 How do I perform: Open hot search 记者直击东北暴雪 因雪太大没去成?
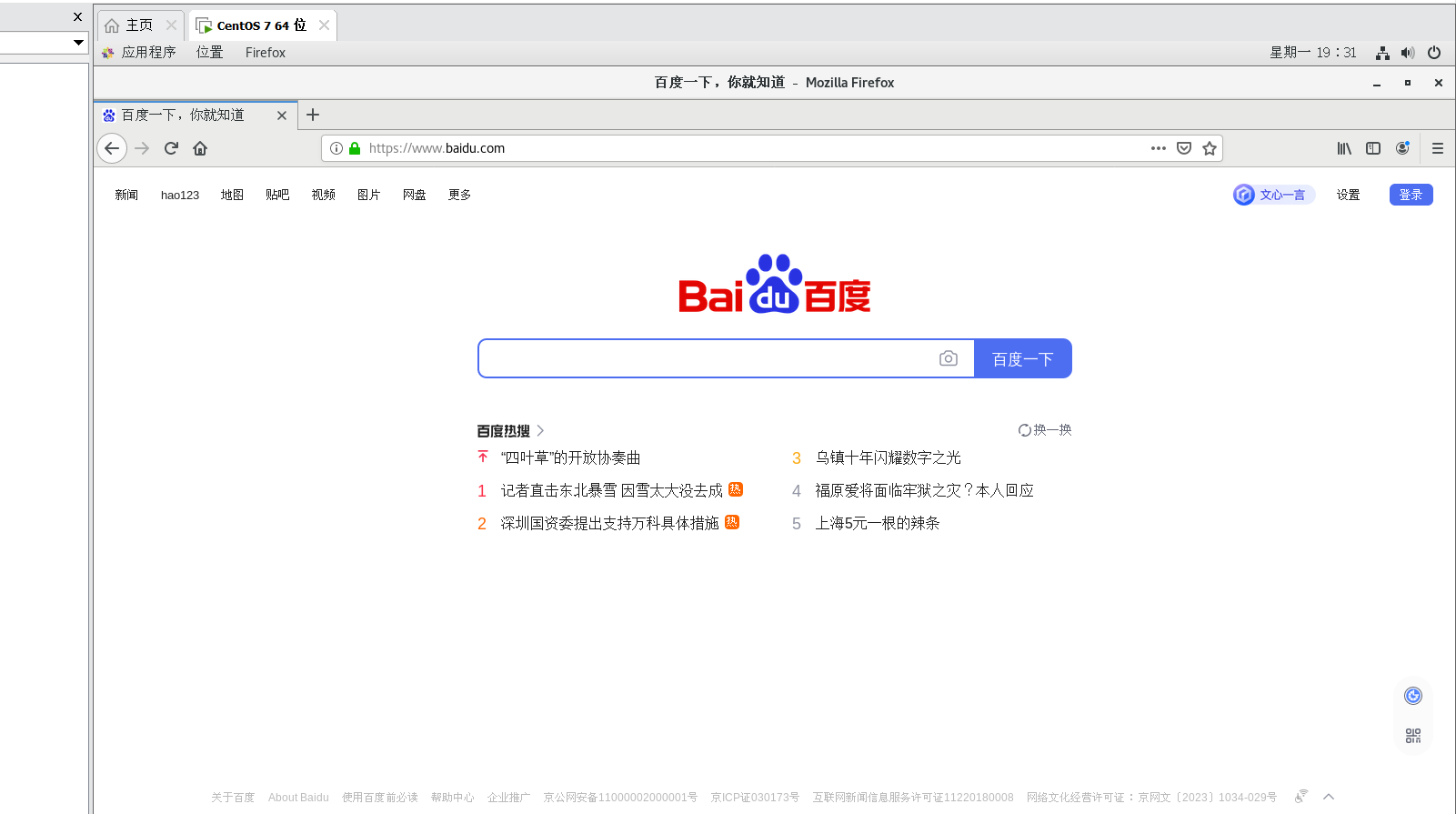pyautogui.click(x=611, y=490)
